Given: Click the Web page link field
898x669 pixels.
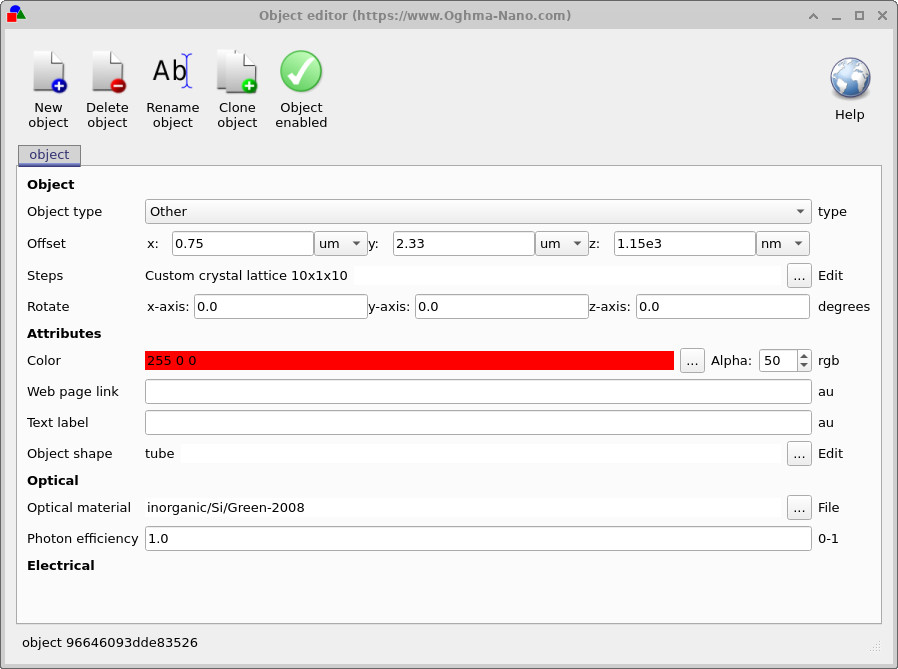Looking at the screenshot, I should (x=478, y=392).
